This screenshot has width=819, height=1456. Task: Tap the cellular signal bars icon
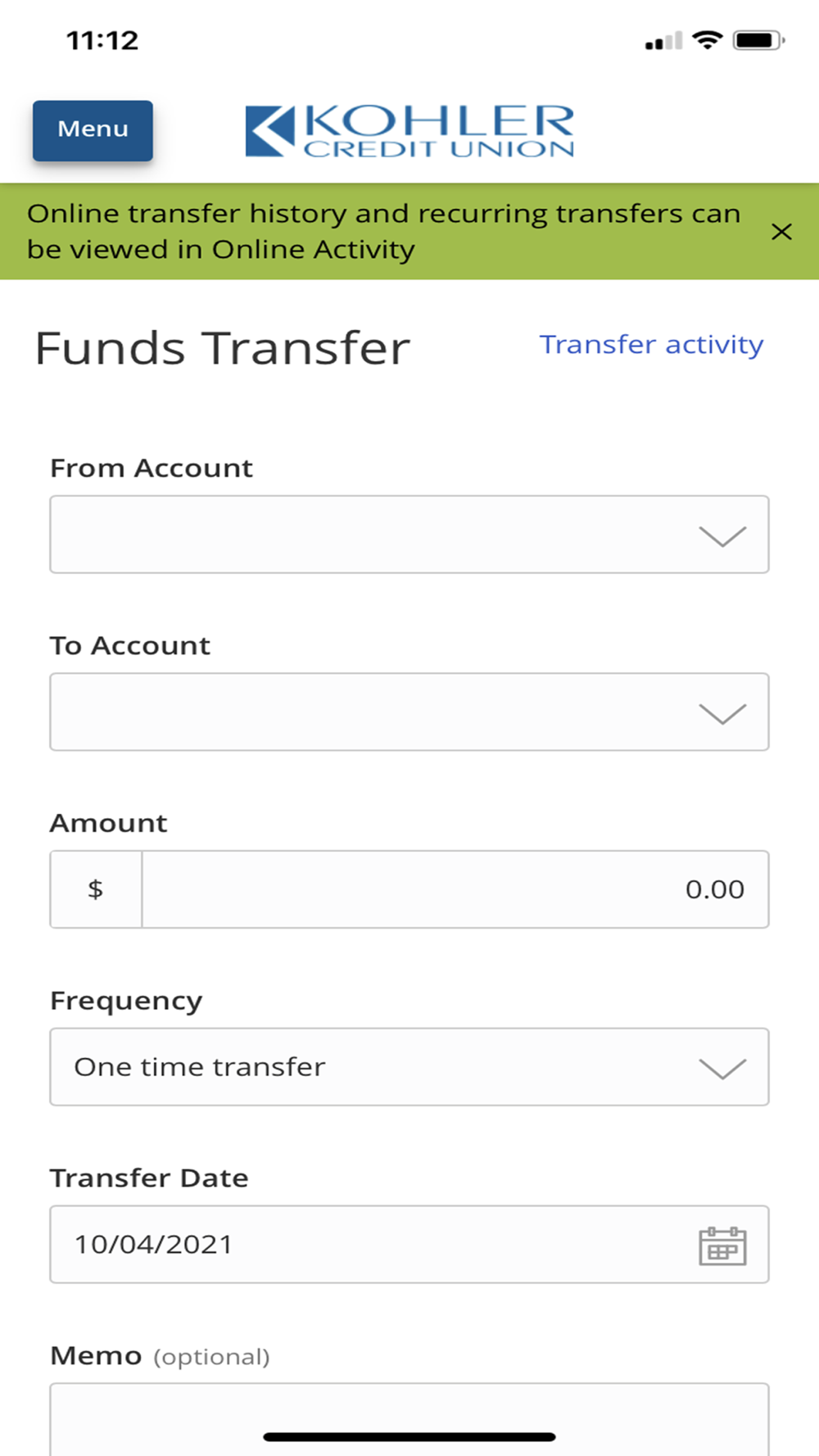pos(663,41)
